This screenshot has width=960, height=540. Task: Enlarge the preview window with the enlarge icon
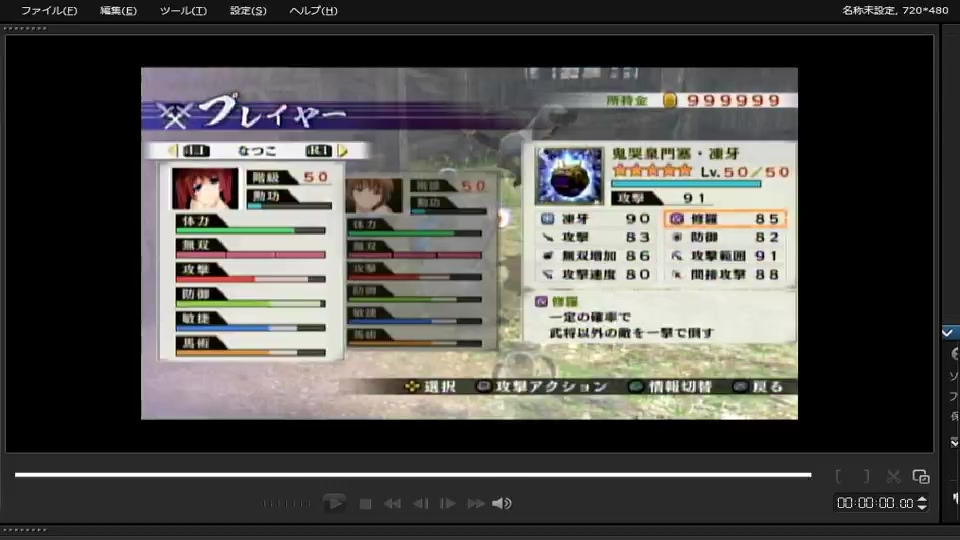921,476
